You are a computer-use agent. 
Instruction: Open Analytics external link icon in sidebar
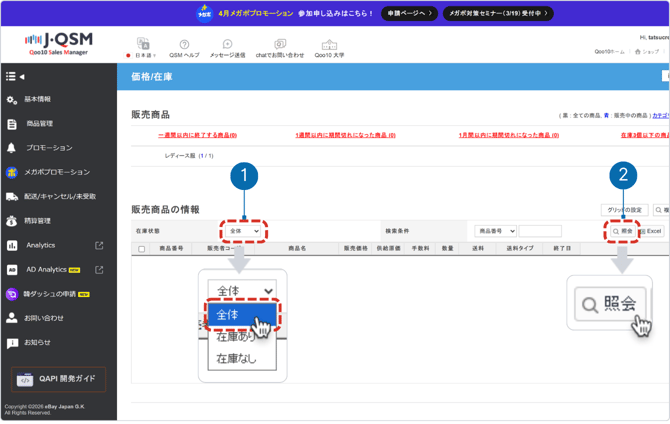pyautogui.click(x=99, y=245)
